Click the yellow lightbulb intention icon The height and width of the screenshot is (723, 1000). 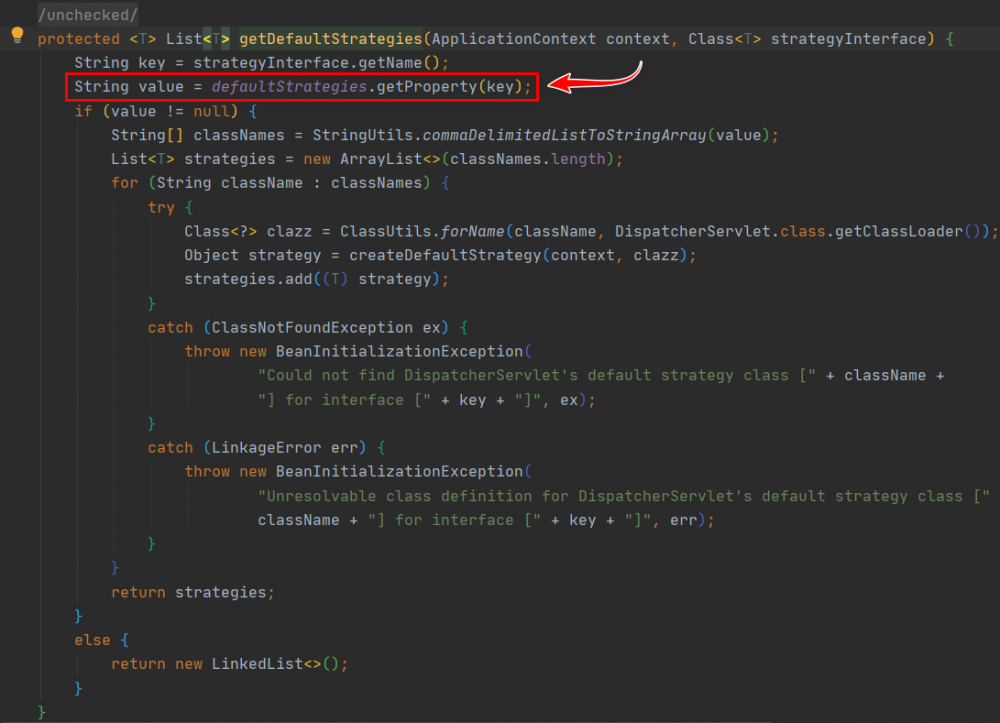(x=17, y=36)
